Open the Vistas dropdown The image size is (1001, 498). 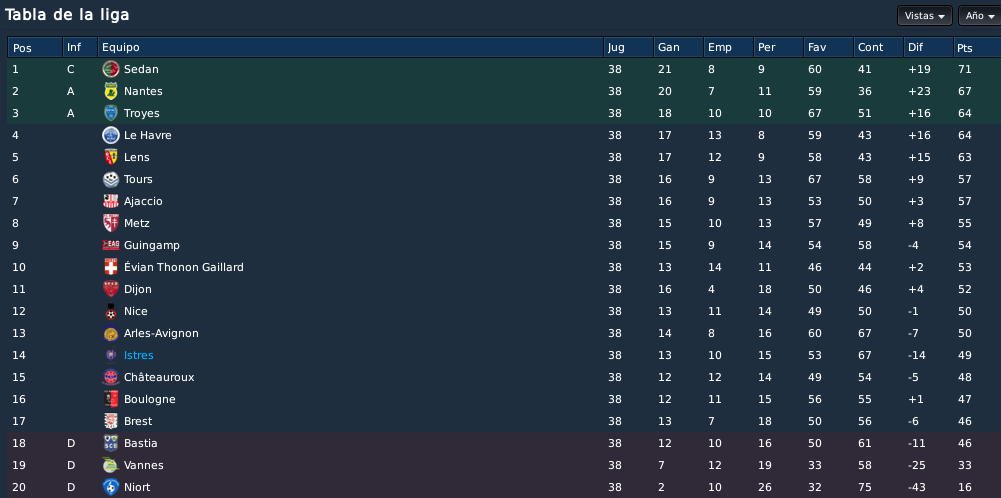pos(924,16)
